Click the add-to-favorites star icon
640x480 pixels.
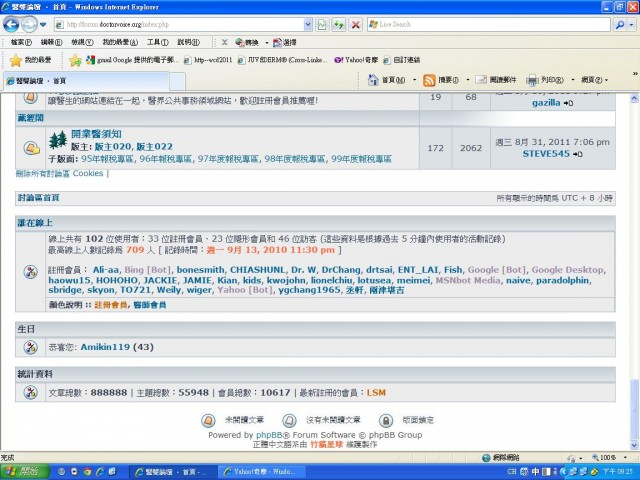click(75, 60)
